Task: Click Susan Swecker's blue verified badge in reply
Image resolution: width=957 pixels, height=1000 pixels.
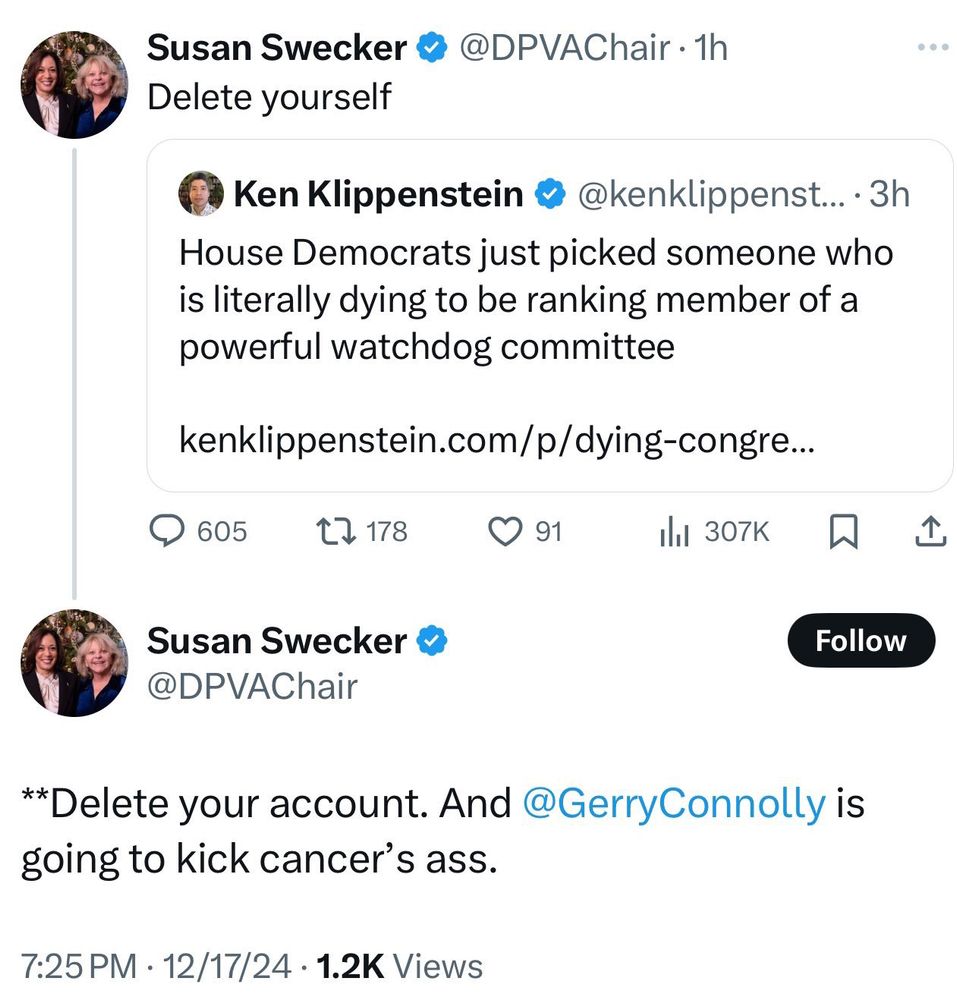Action: coord(431,641)
